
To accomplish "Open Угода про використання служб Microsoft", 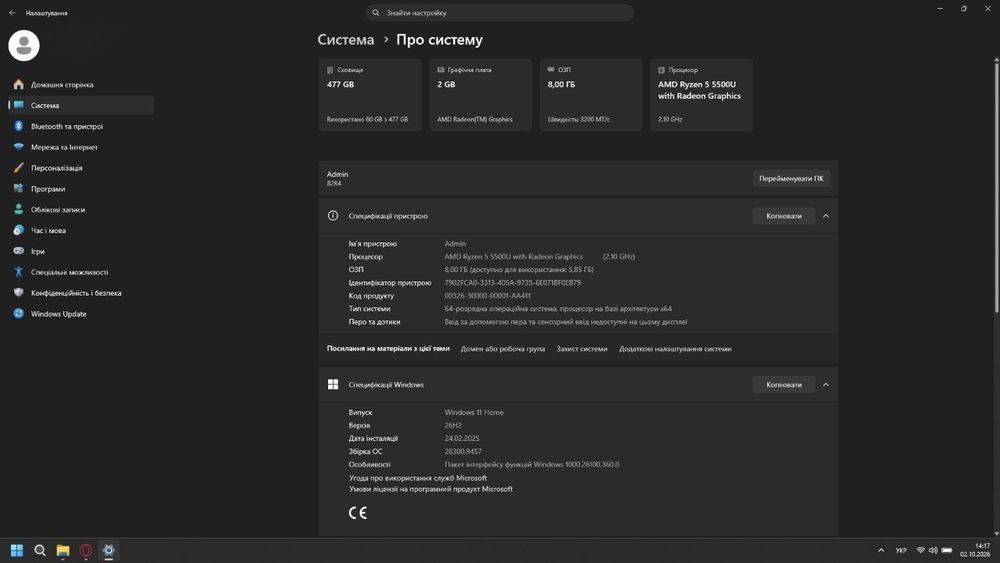I will pyautogui.click(x=418, y=478).
